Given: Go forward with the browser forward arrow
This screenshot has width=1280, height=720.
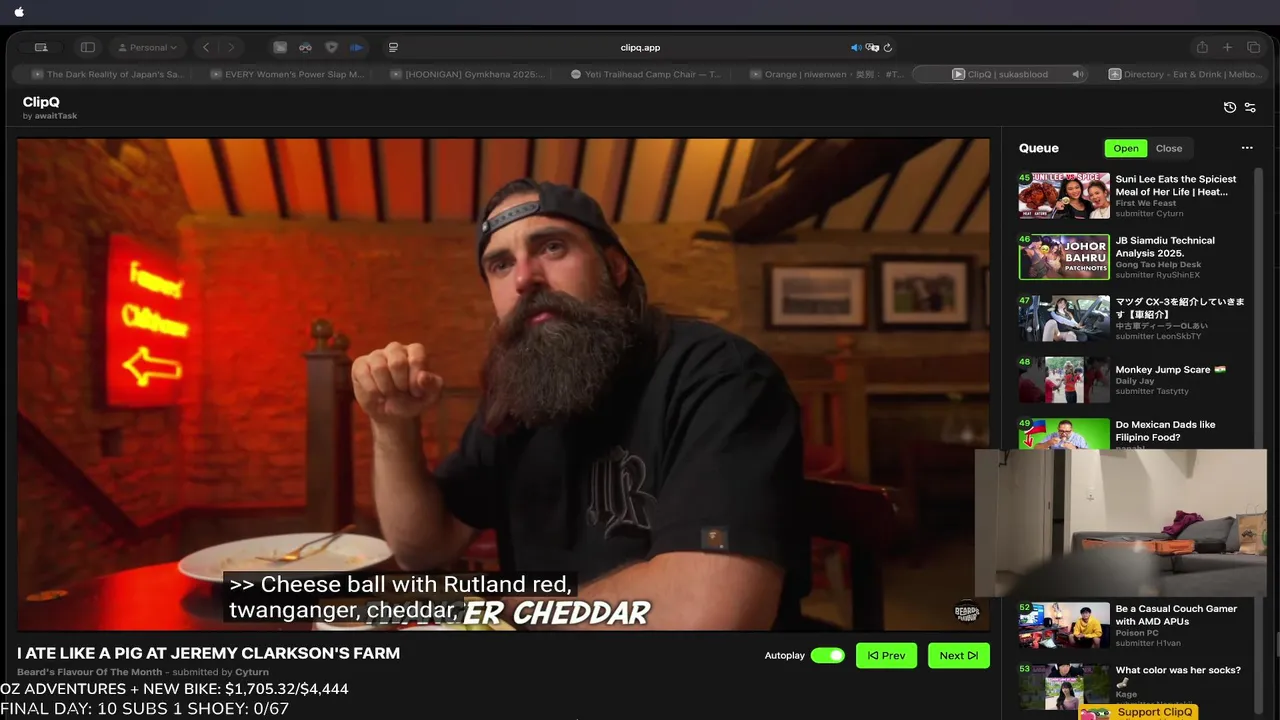Looking at the screenshot, I should coord(231,47).
